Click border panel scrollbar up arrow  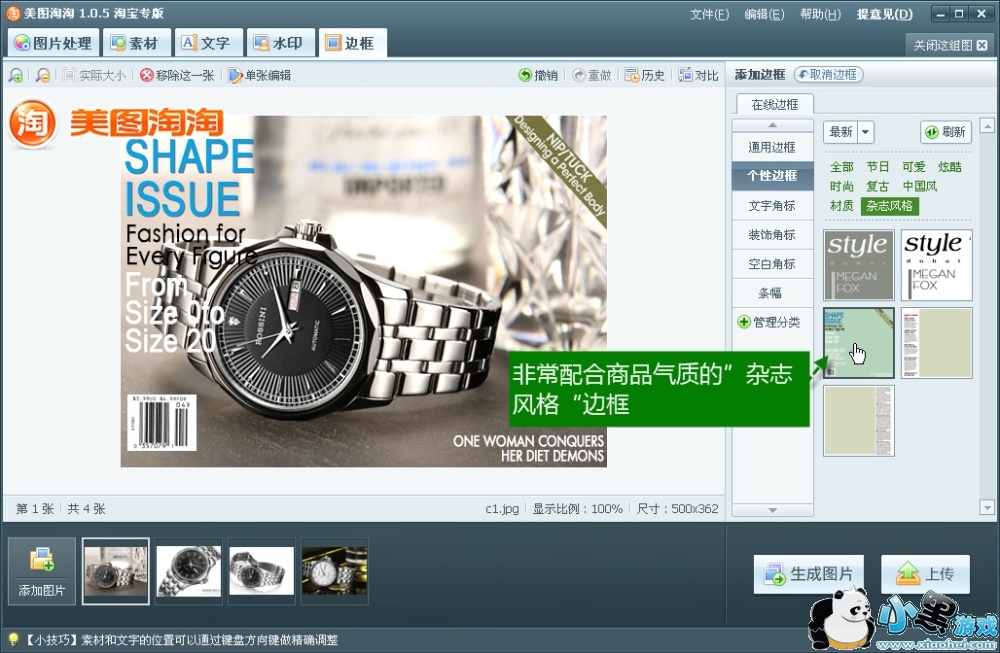point(987,126)
